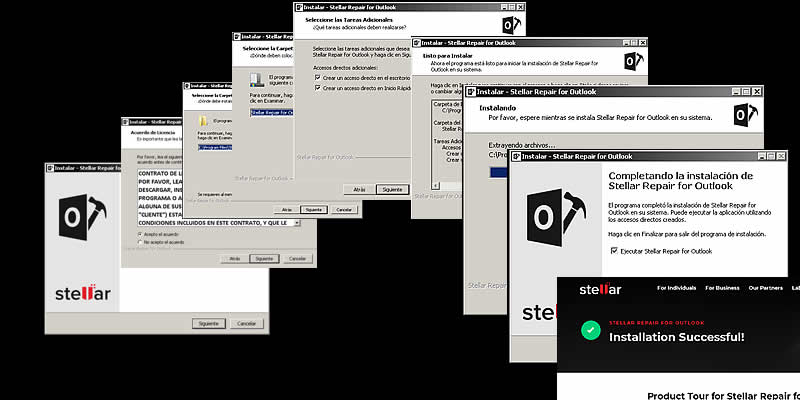The image size is (800, 400).
Task: Click the destination path field in folder window
Action: point(215,147)
